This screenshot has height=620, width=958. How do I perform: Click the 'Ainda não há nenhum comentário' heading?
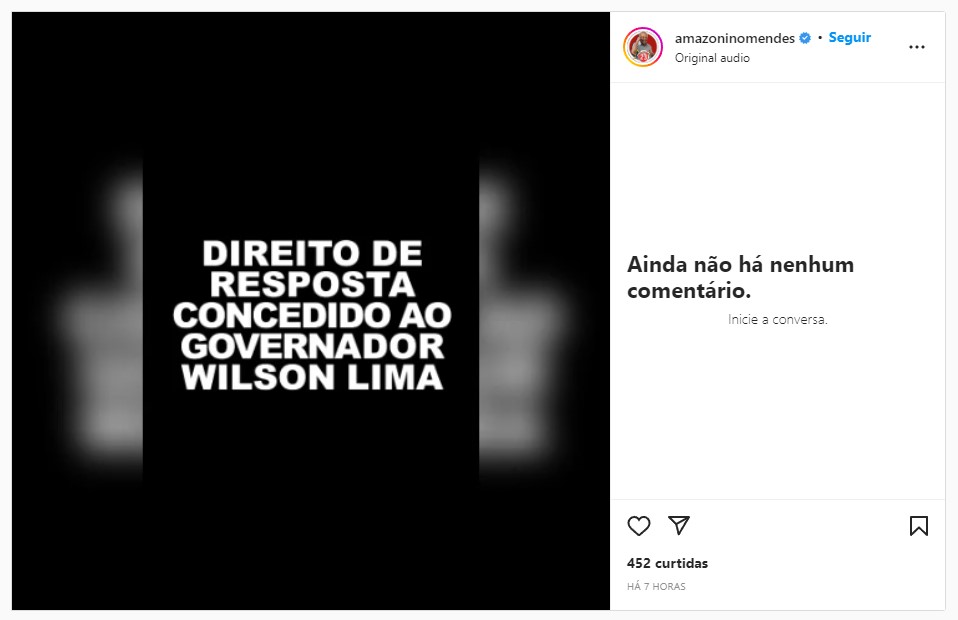pyautogui.click(x=740, y=277)
